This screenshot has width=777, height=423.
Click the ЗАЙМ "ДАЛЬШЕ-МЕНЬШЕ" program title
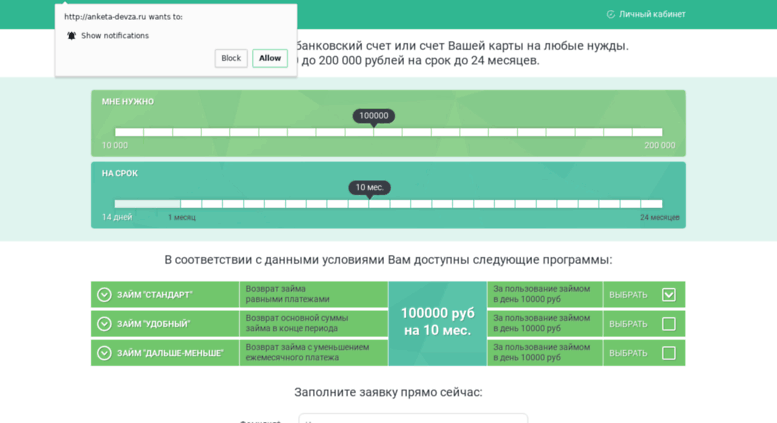(170, 353)
